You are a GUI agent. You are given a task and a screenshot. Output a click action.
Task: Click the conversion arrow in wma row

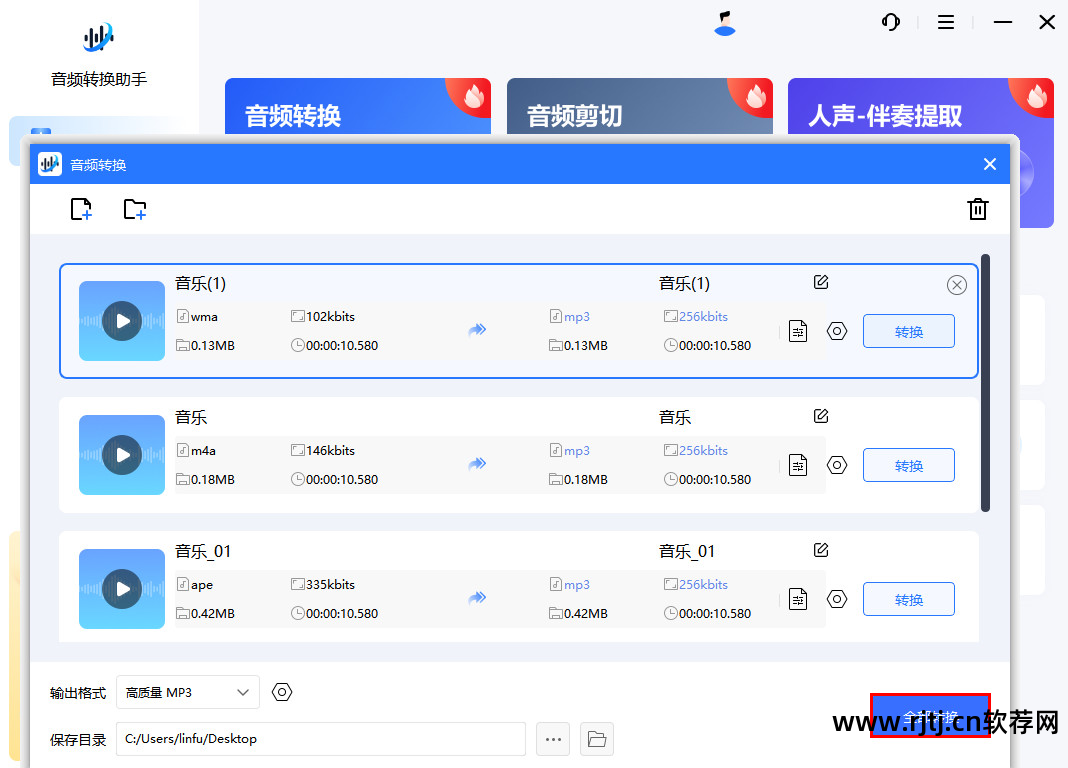[x=477, y=330]
